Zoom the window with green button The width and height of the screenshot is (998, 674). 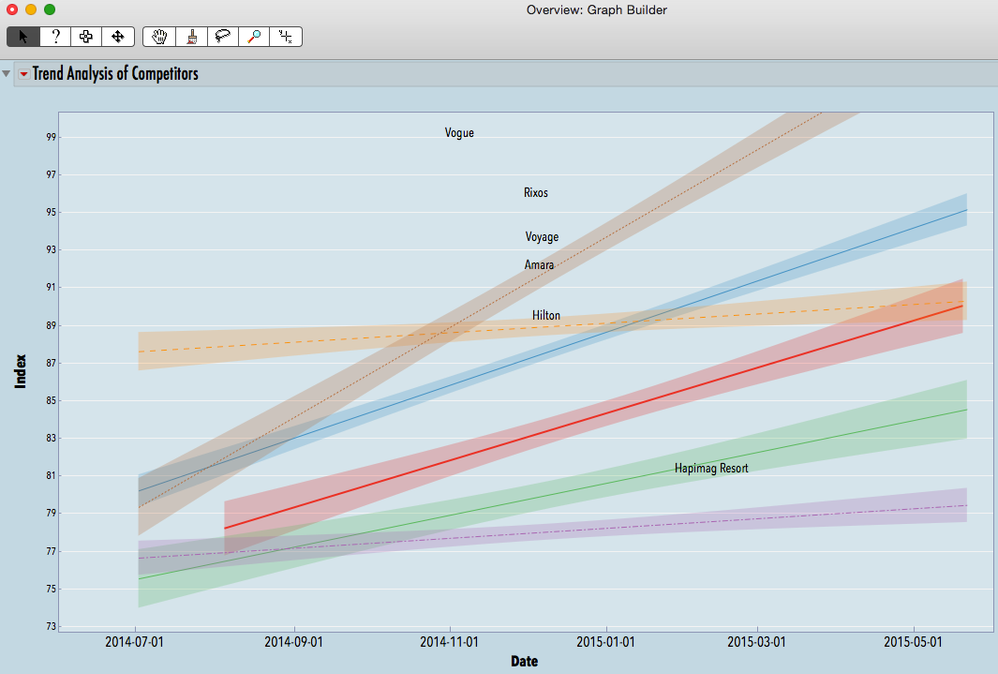[50, 10]
